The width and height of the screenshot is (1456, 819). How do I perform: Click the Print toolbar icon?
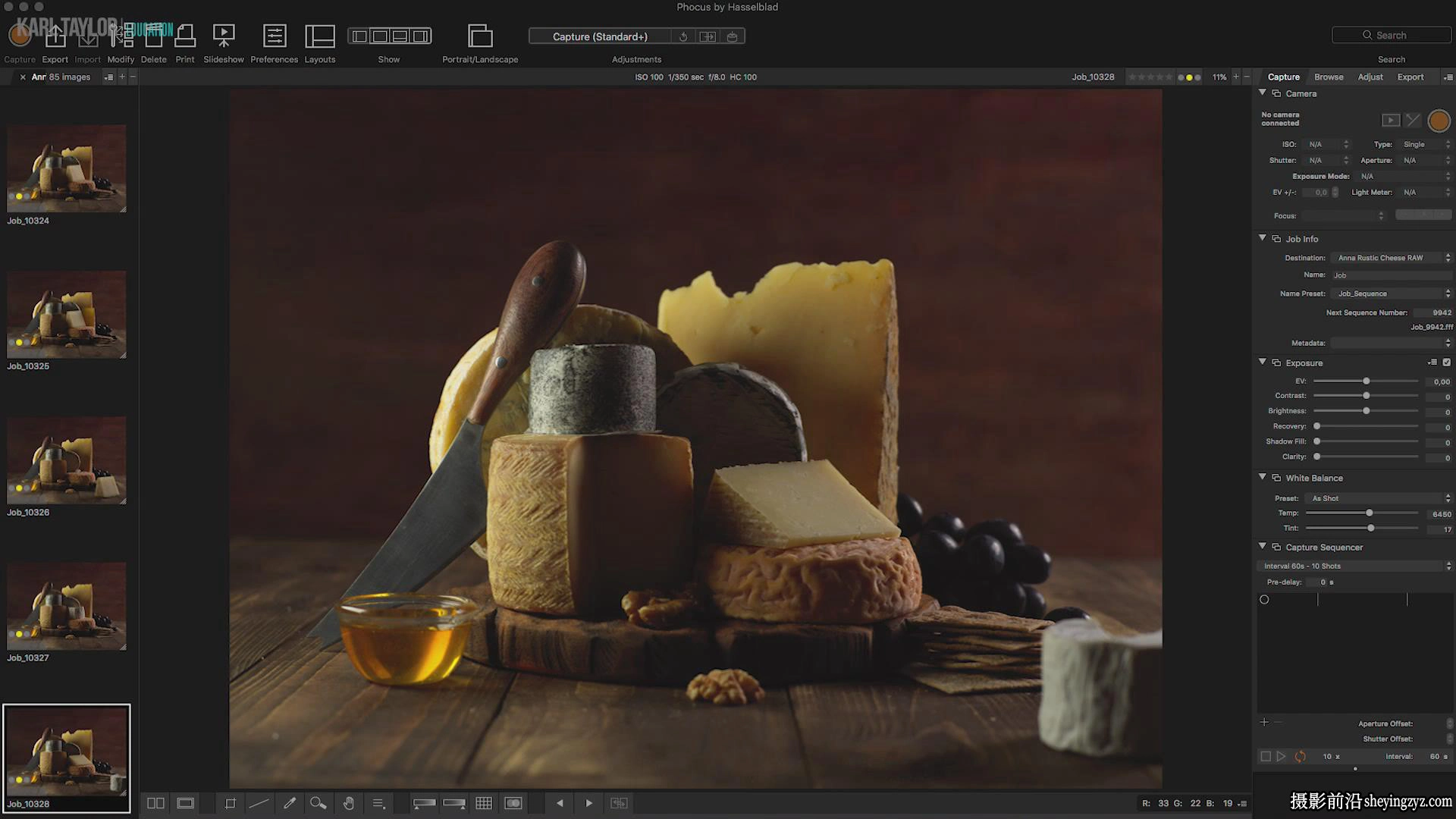185,36
